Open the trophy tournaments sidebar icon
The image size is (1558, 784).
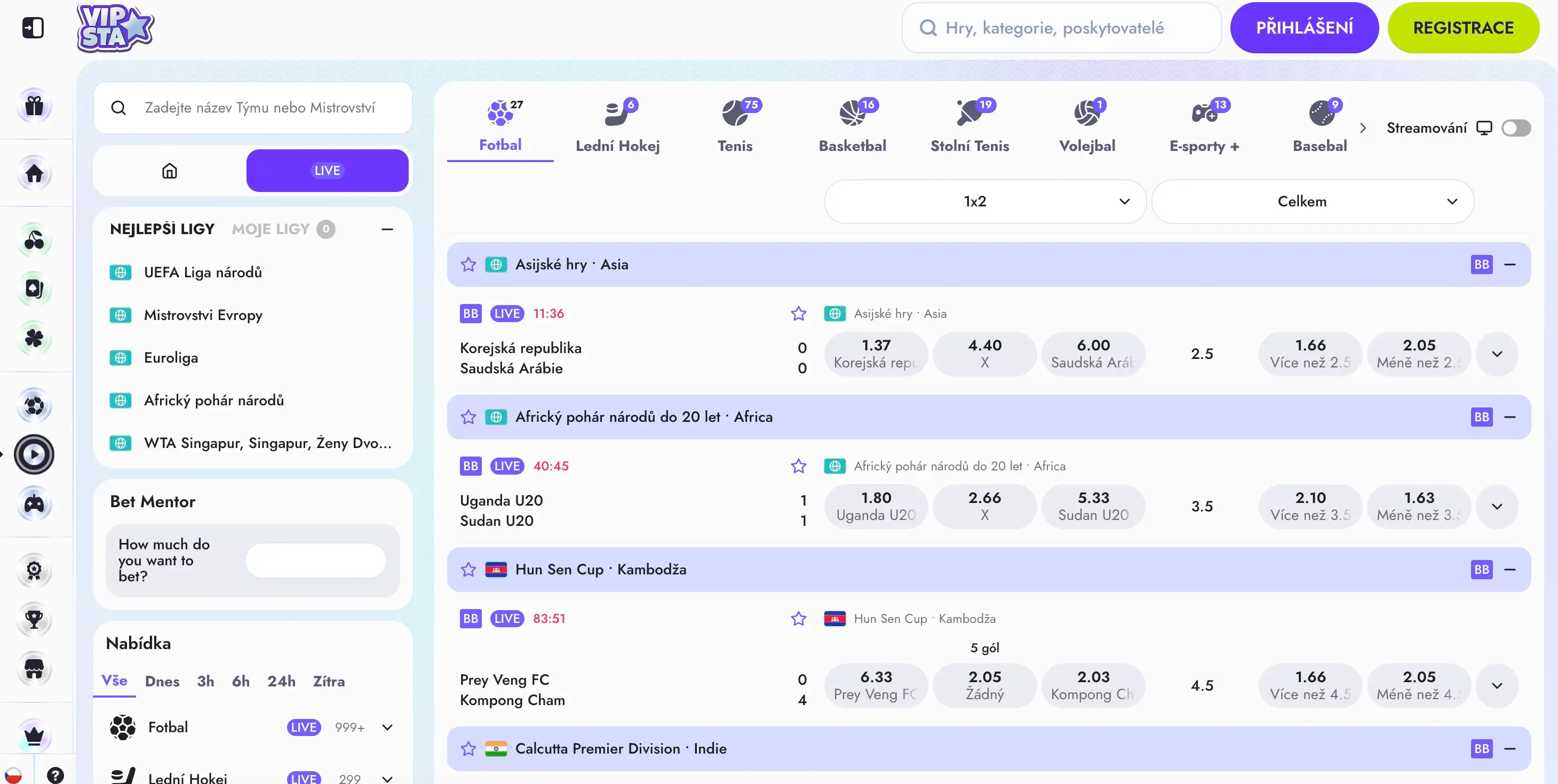pos(35,620)
